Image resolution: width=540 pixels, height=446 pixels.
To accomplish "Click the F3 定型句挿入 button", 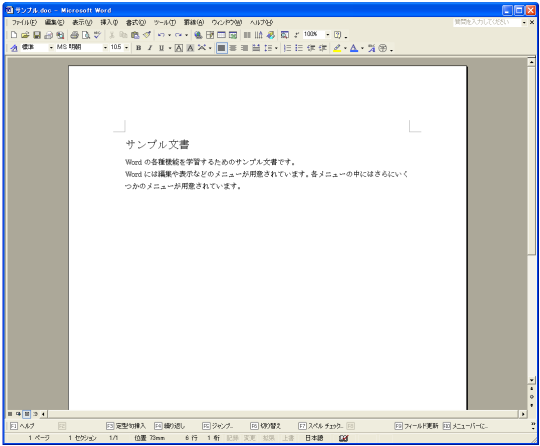I will point(126,426).
